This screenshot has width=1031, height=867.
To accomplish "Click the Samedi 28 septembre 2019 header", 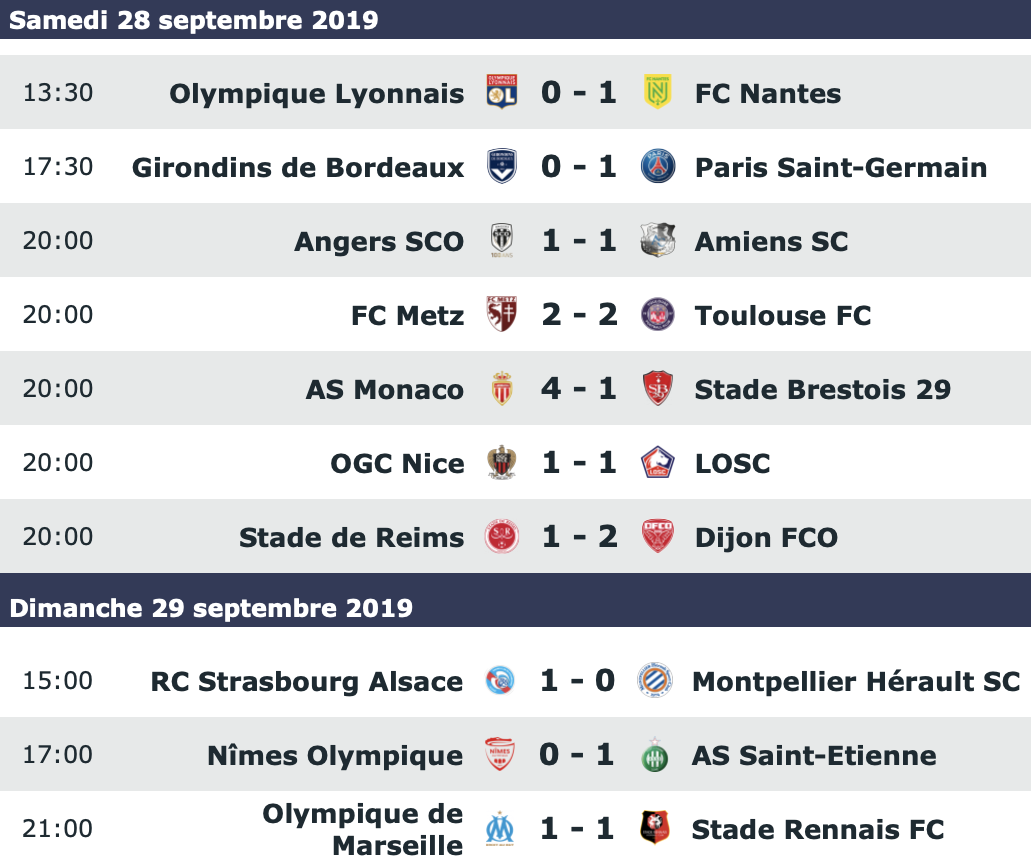I will (x=194, y=20).
